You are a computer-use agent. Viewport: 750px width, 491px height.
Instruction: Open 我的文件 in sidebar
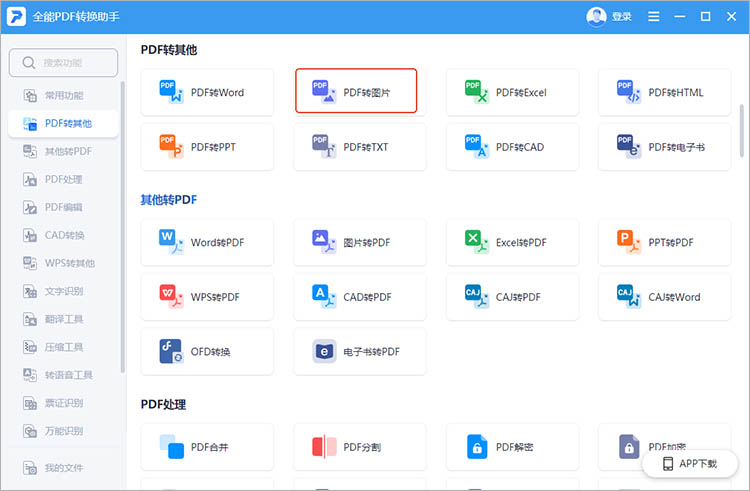(63, 468)
